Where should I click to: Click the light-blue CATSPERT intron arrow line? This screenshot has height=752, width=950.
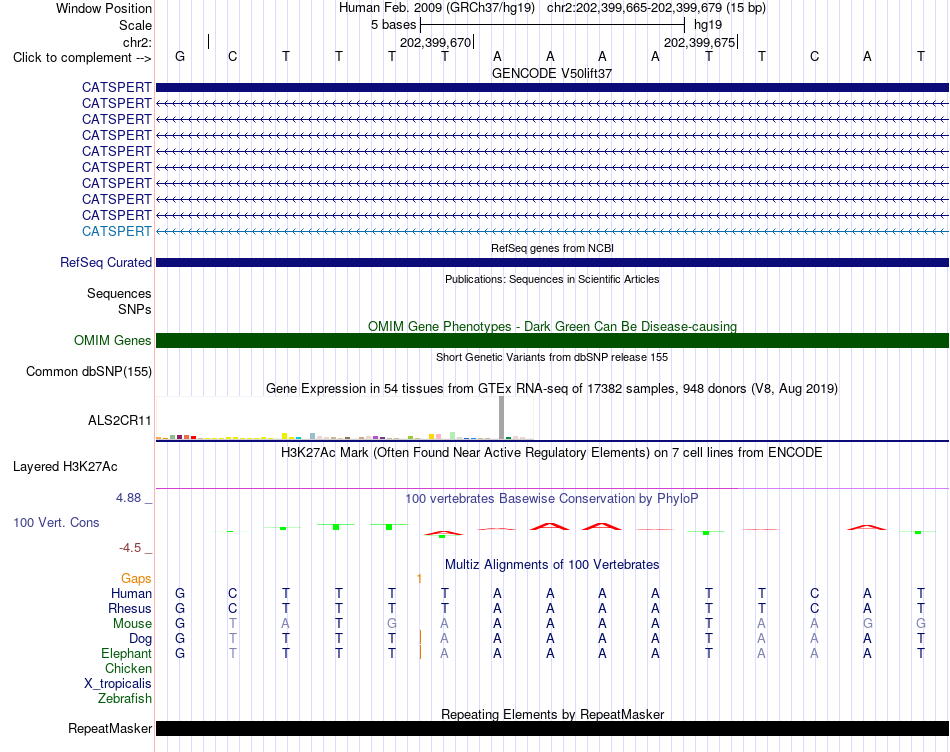click(552, 231)
